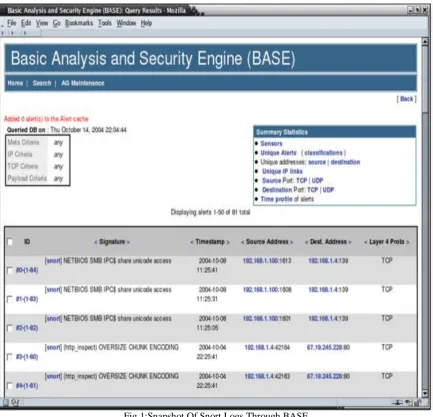Open the Window menu

click(x=126, y=23)
